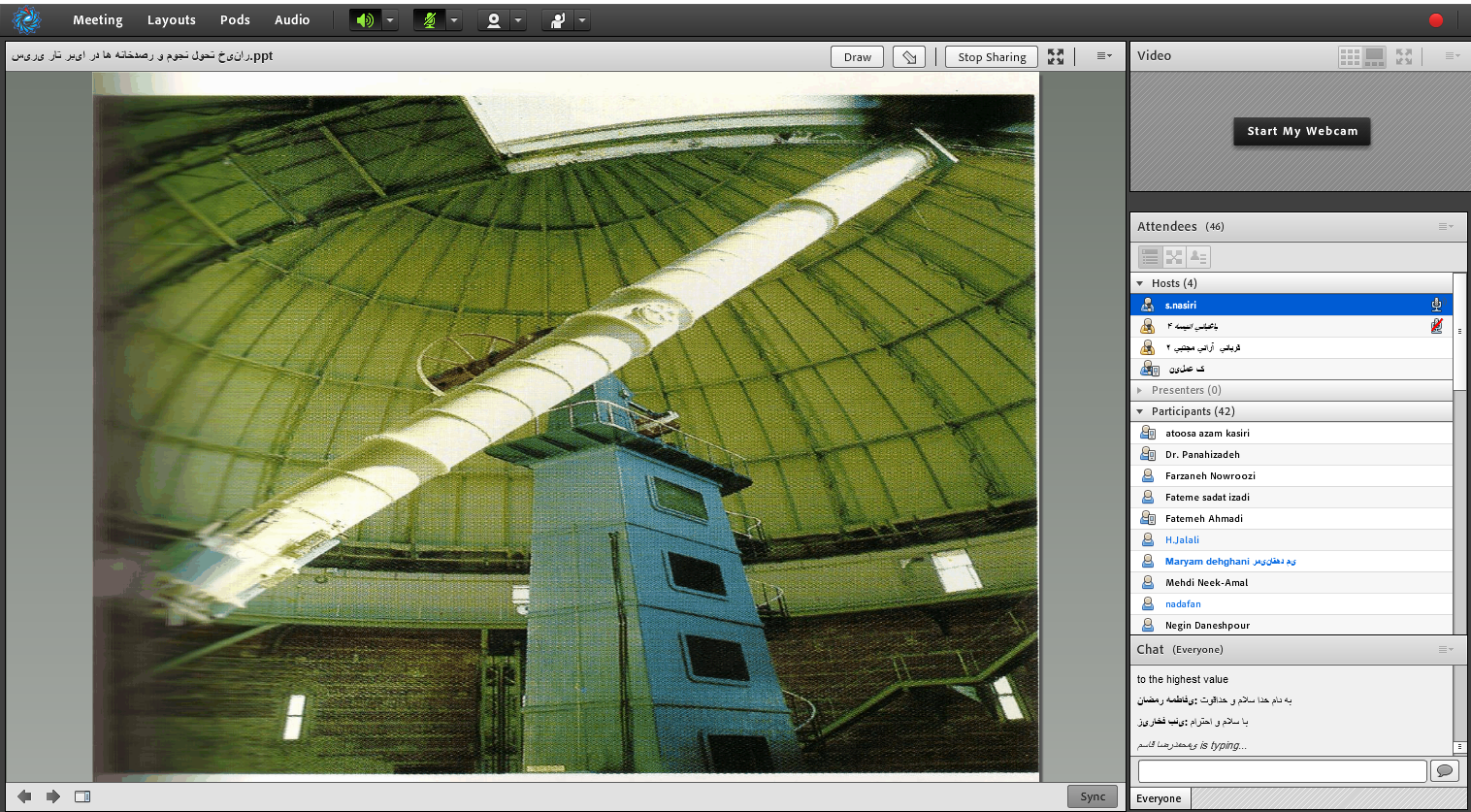This screenshot has height=812, width=1471.
Task: Collapse the Hosts (4) group
Action: pyautogui.click(x=1140, y=283)
